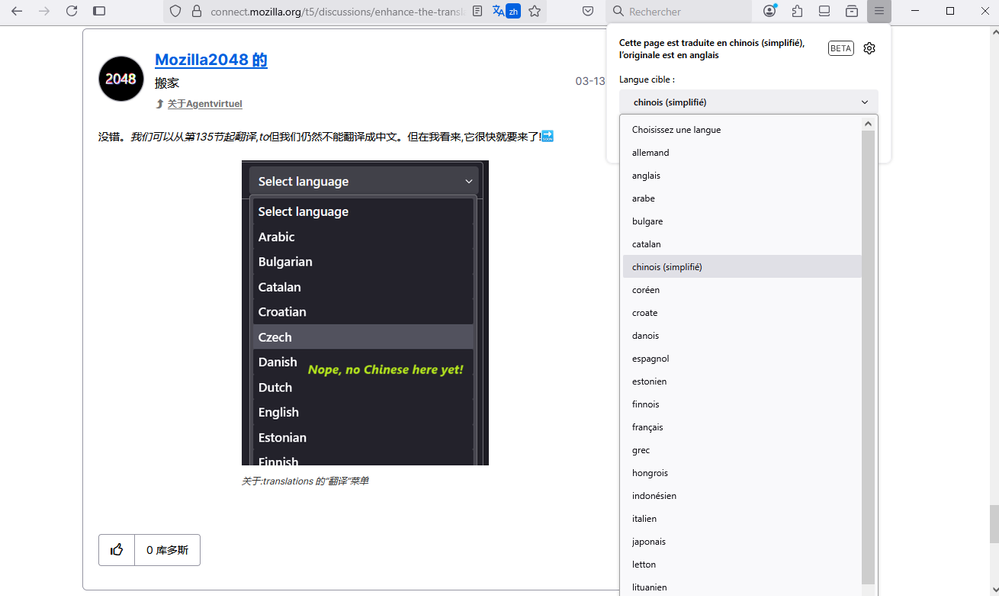Open the Firefox account icon

(770, 11)
